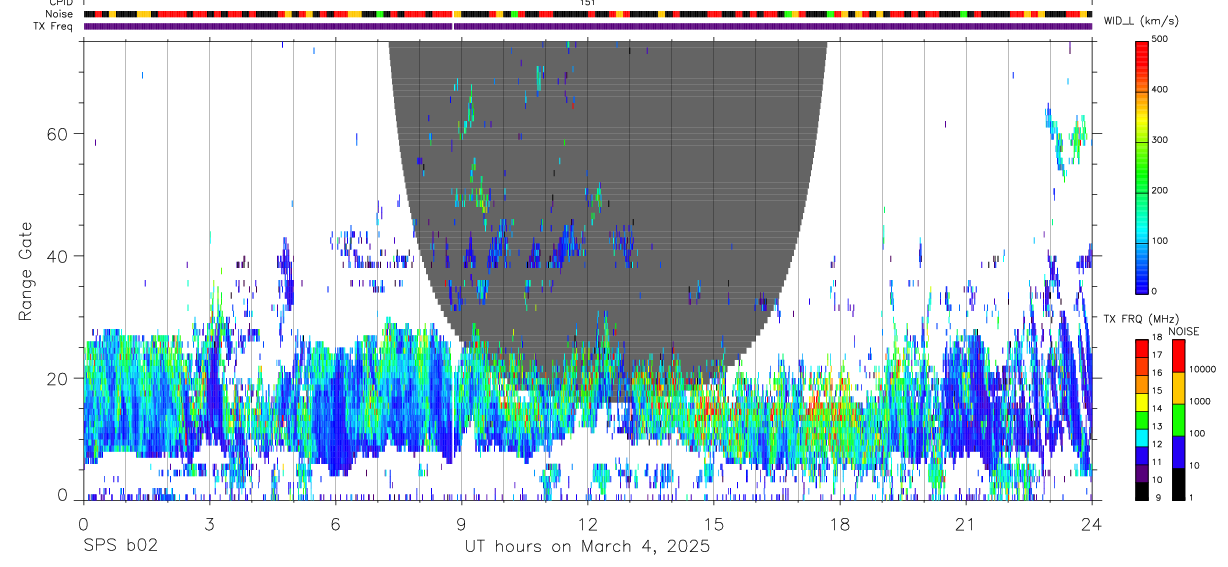Screen dimensions: 1228x567
Task: Click the TX FRQ (MHz) frequency color bar
Action: point(1142,420)
